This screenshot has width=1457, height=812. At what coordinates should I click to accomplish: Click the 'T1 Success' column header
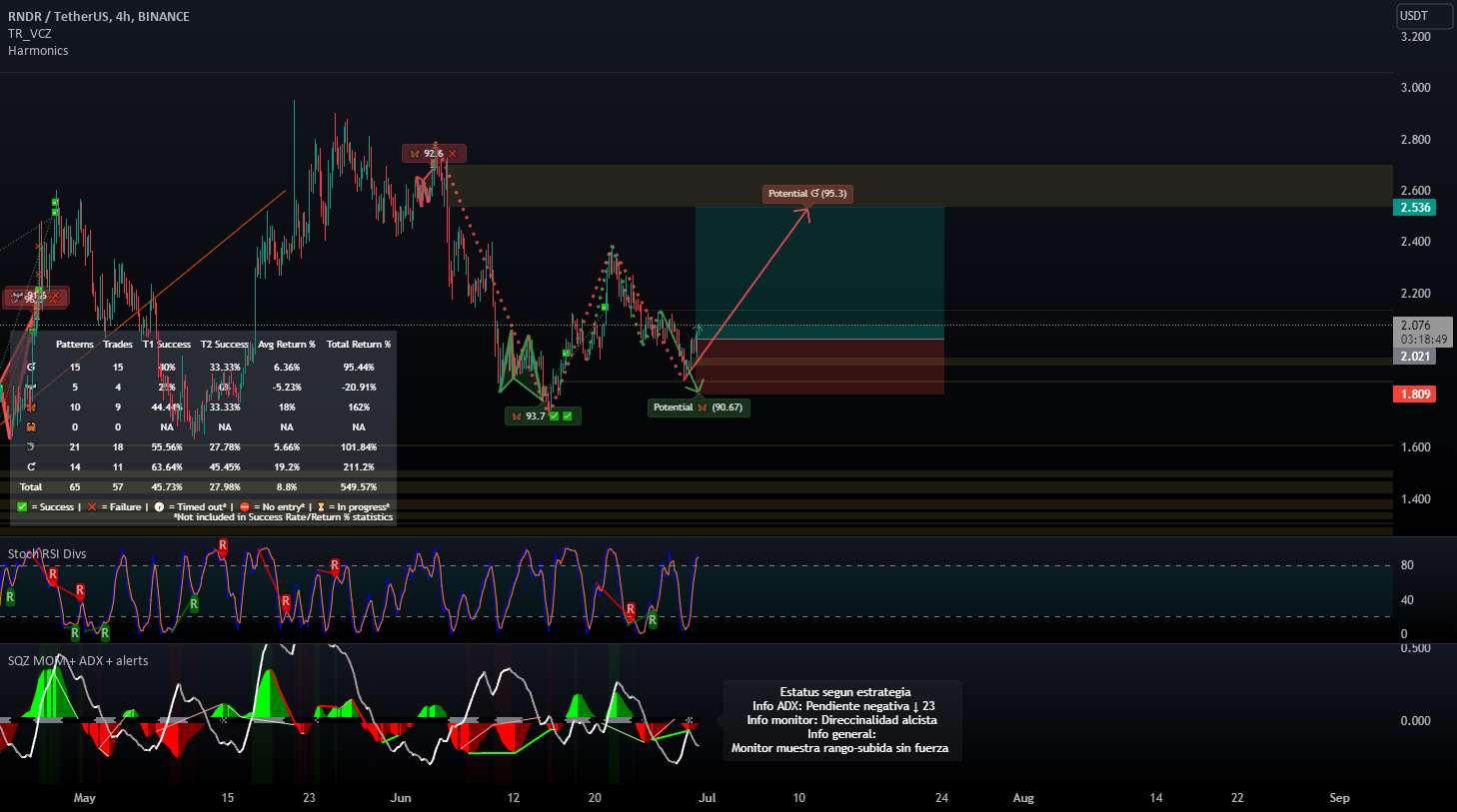[x=167, y=345]
